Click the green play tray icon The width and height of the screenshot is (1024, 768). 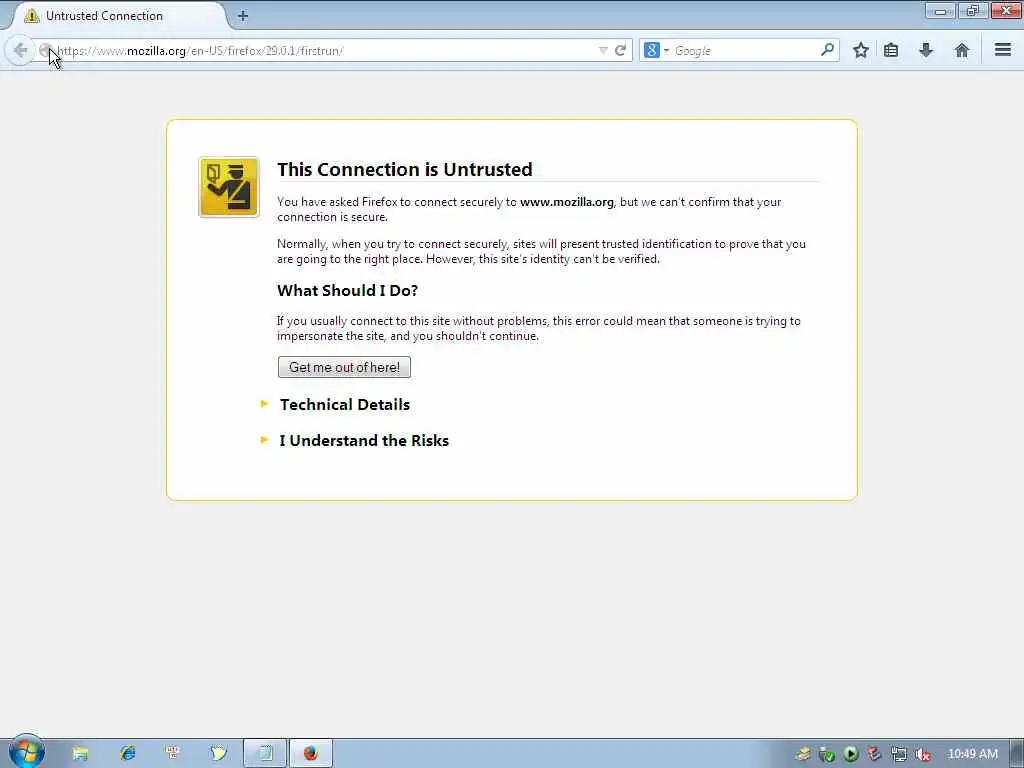click(x=850, y=754)
